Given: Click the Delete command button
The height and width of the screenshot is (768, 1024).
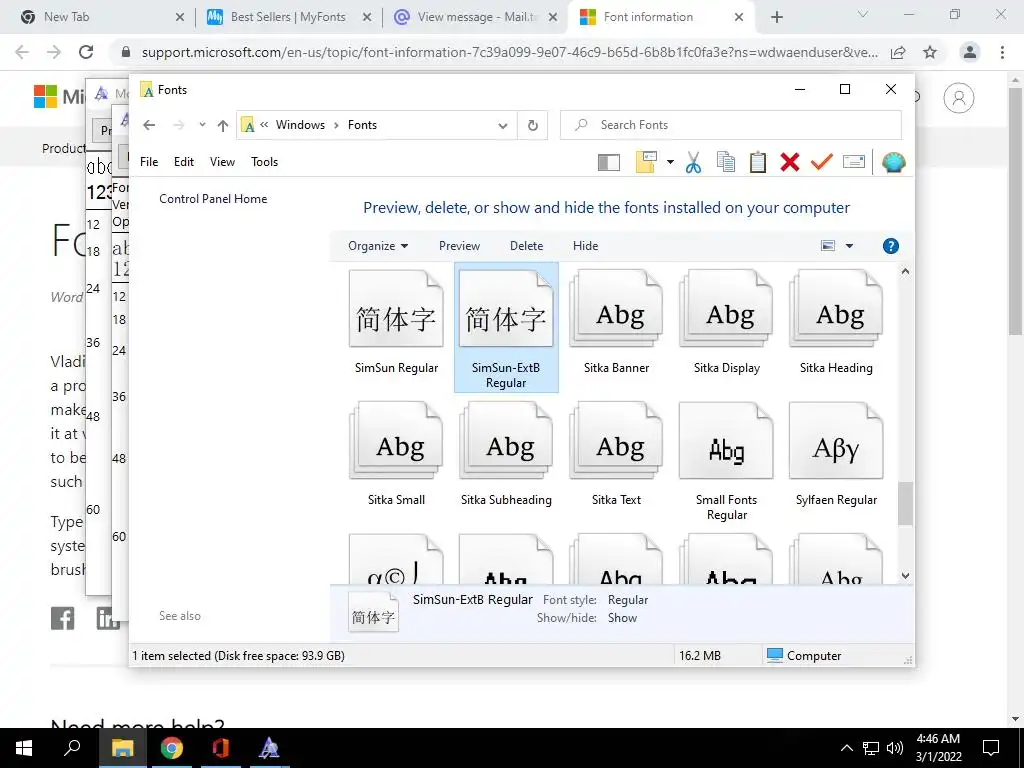Looking at the screenshot, I should click(526, 246).
